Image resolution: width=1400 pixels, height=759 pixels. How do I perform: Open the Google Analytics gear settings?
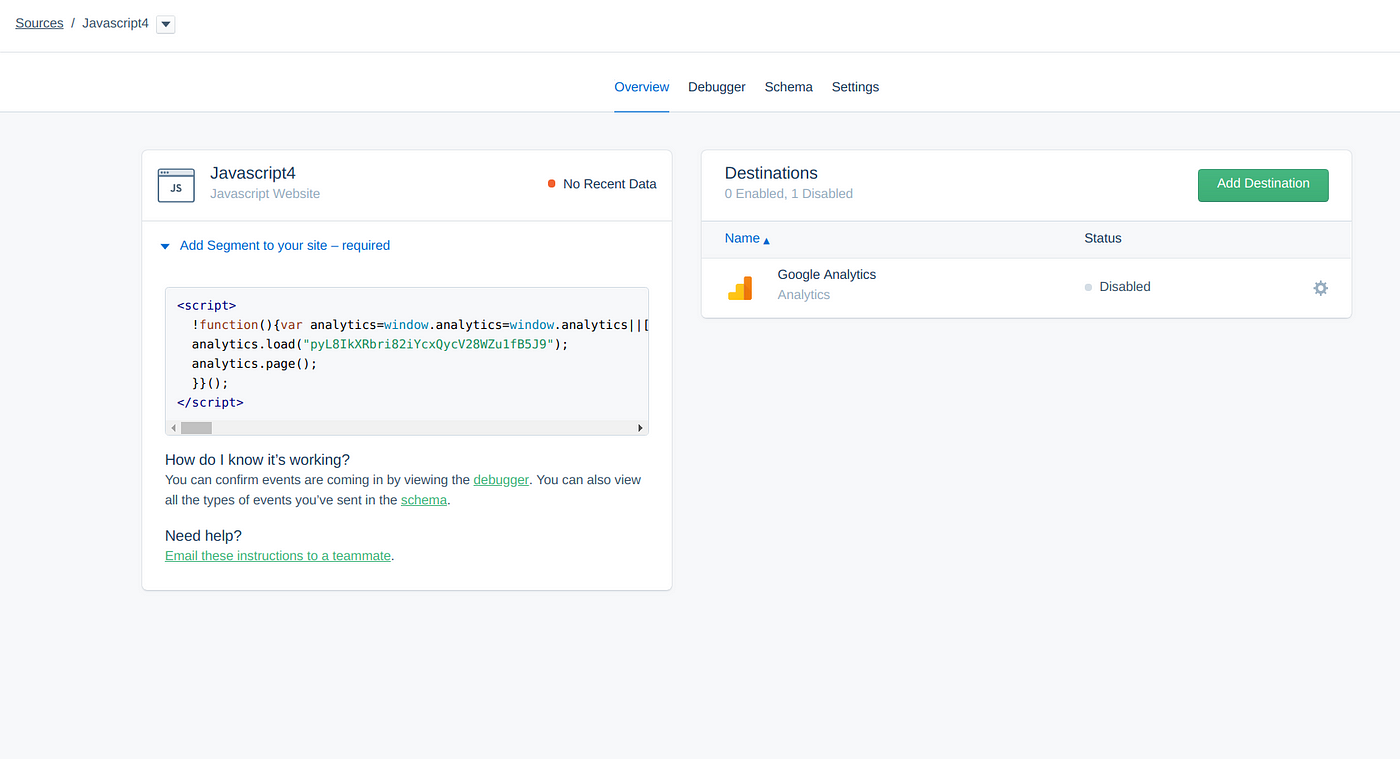pyautogui.click(x=1320, y=288)
